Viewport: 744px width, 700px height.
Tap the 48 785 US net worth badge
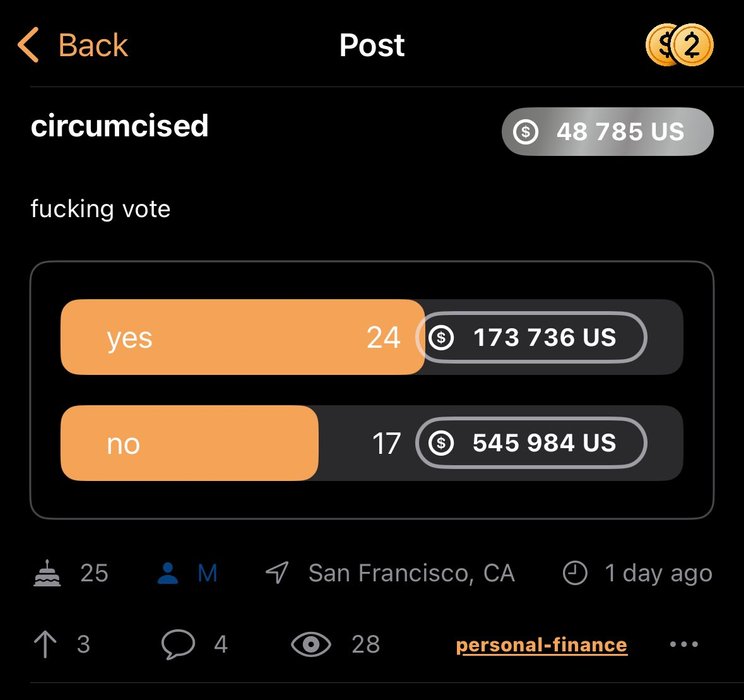pos(607,132)
